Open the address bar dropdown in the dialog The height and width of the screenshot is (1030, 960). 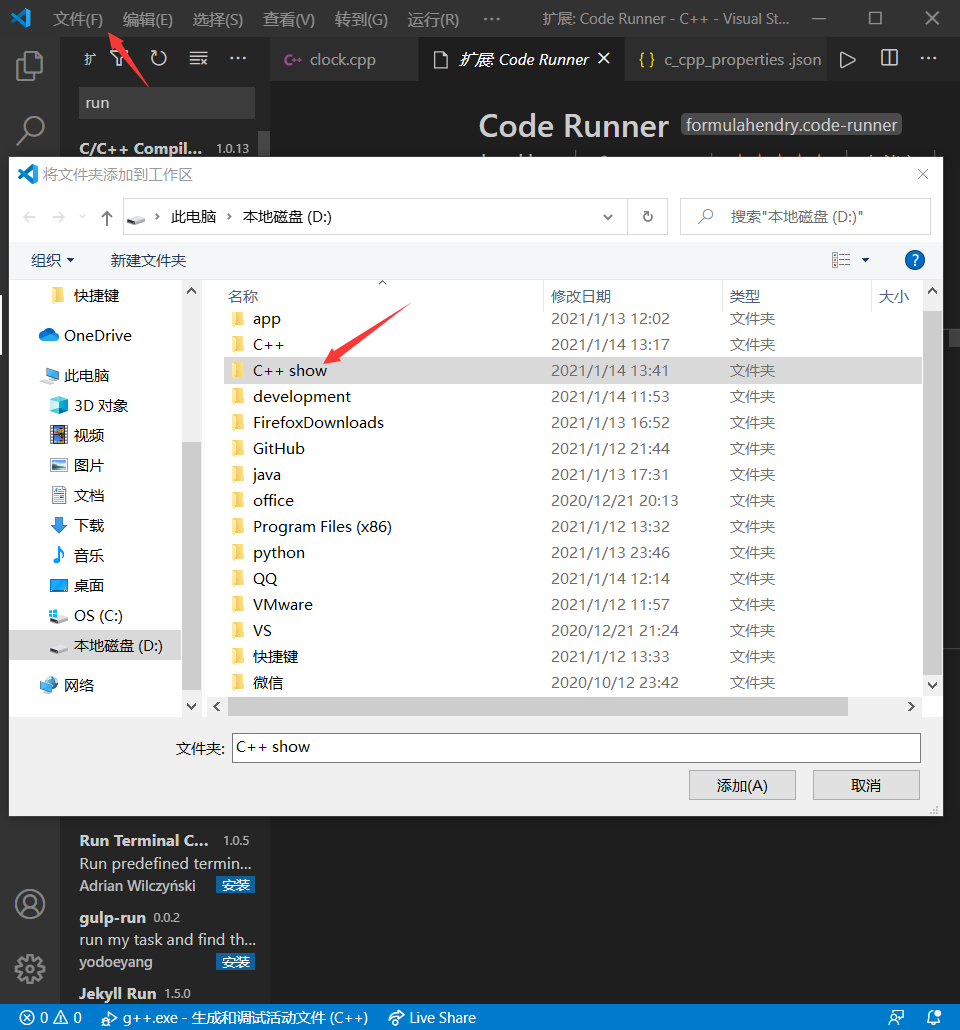(x=607, y=216)
